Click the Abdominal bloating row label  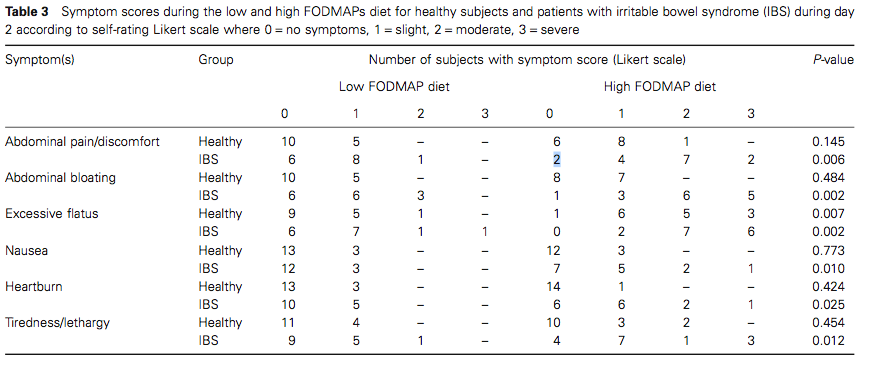(x=60, y=178)
